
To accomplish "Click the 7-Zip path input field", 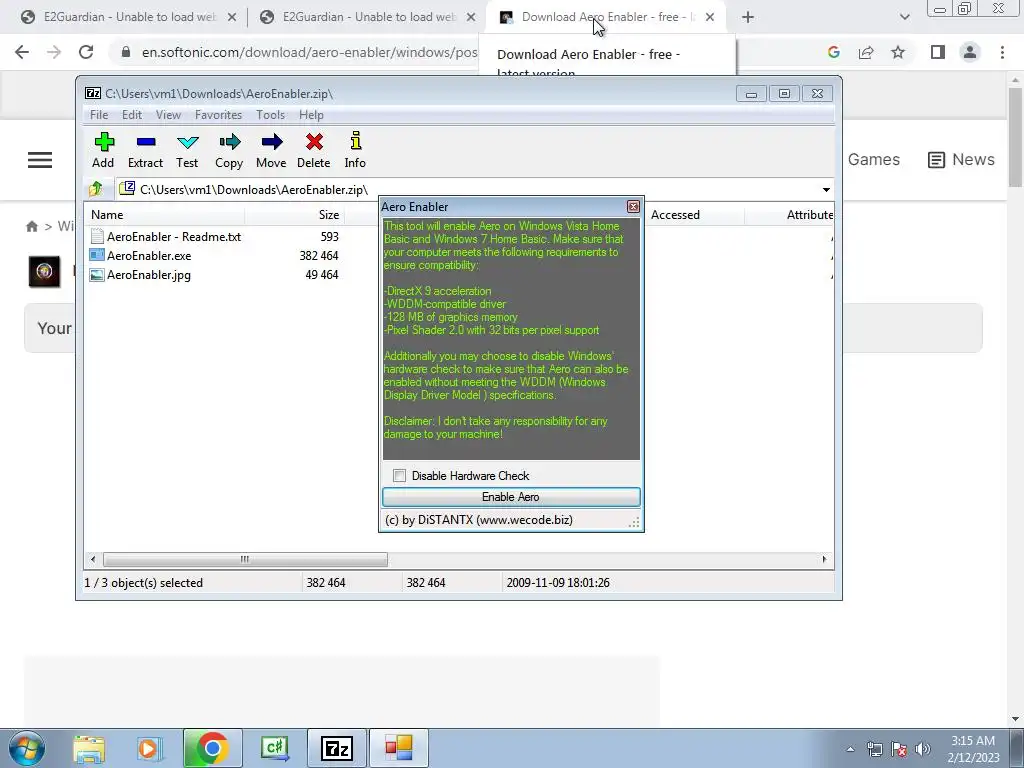I will coord(467,190).
